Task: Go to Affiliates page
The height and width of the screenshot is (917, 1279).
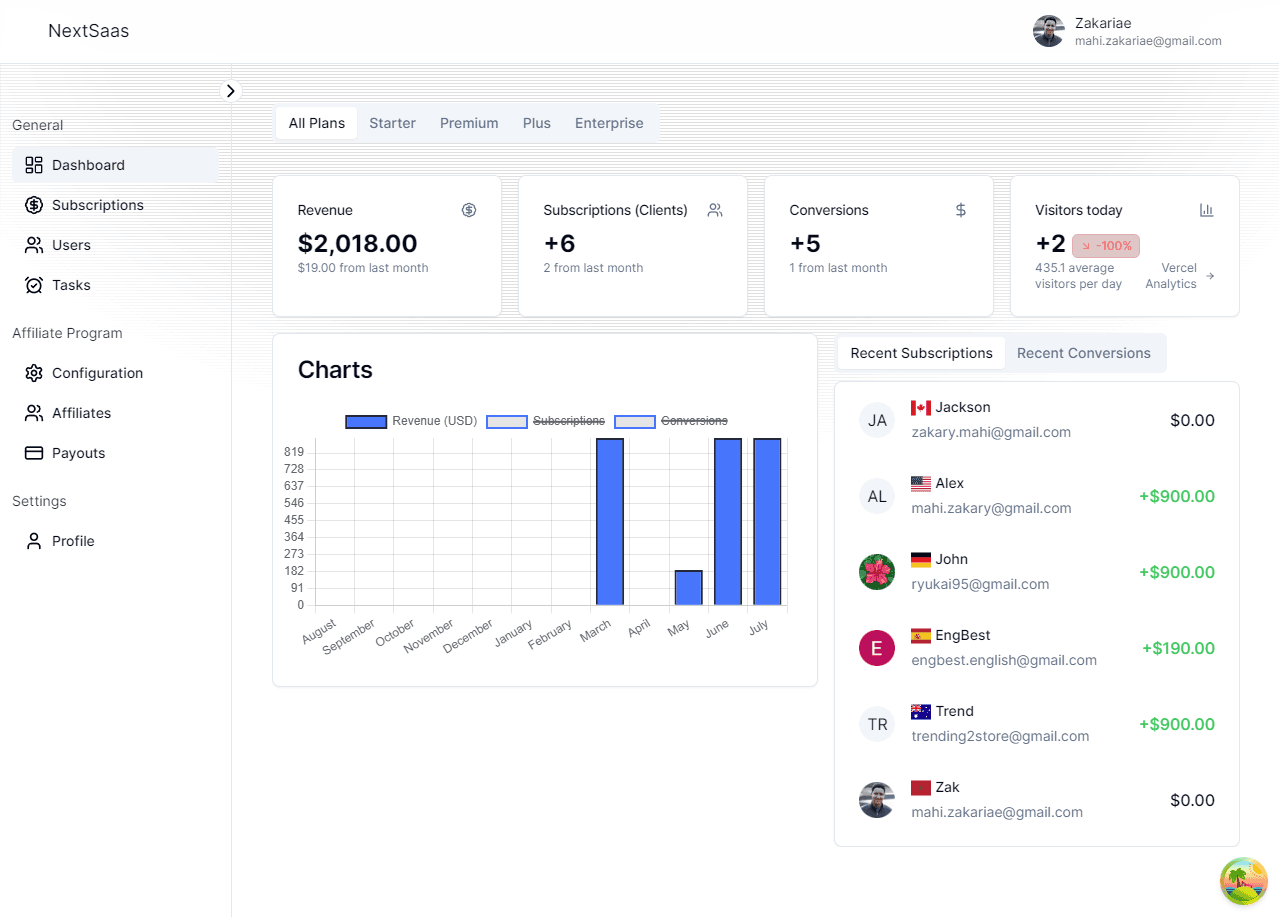Action: pos(81,413)
